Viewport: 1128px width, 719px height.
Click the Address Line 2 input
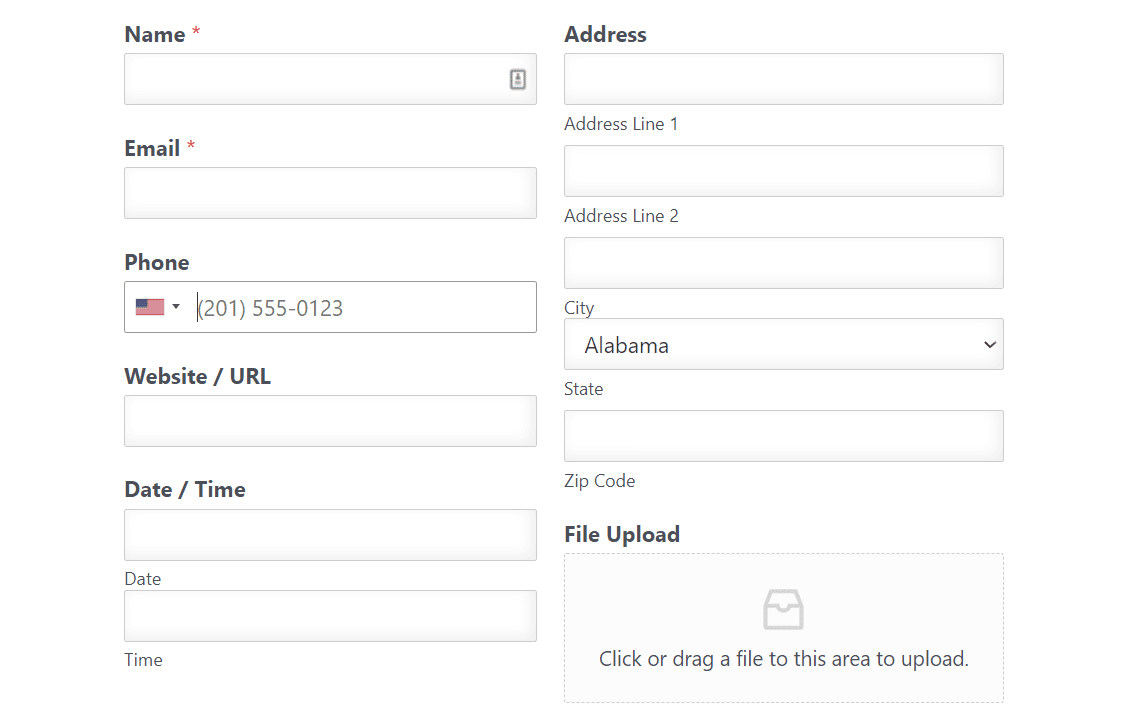click(x=783, y=171)
